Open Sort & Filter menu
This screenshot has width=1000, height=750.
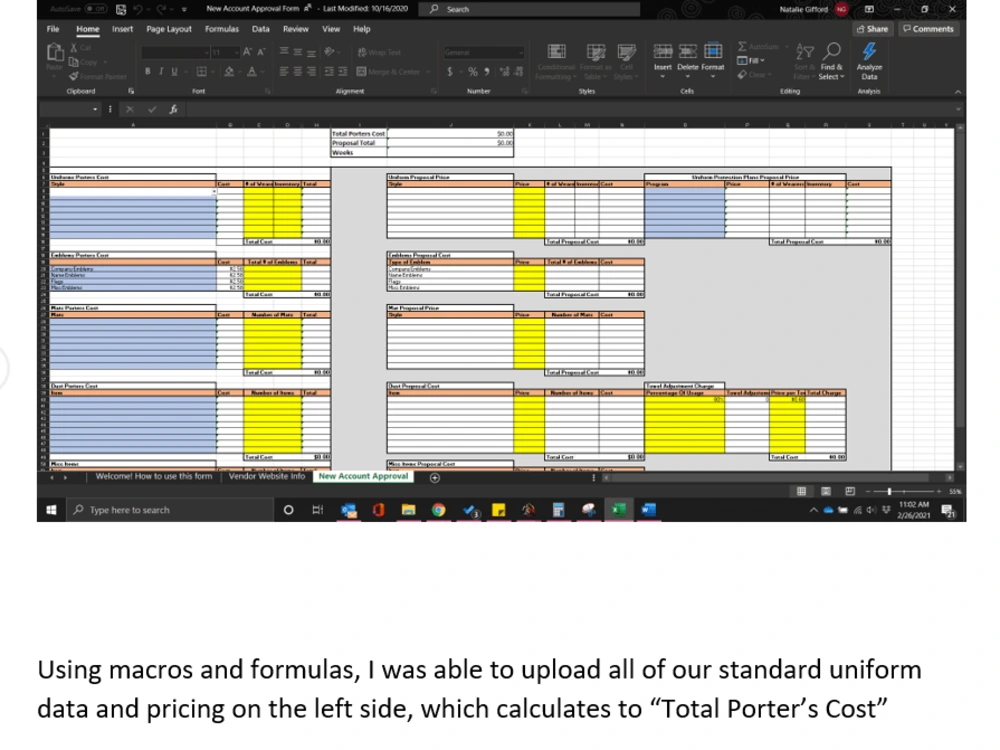[x=805, y=62]
